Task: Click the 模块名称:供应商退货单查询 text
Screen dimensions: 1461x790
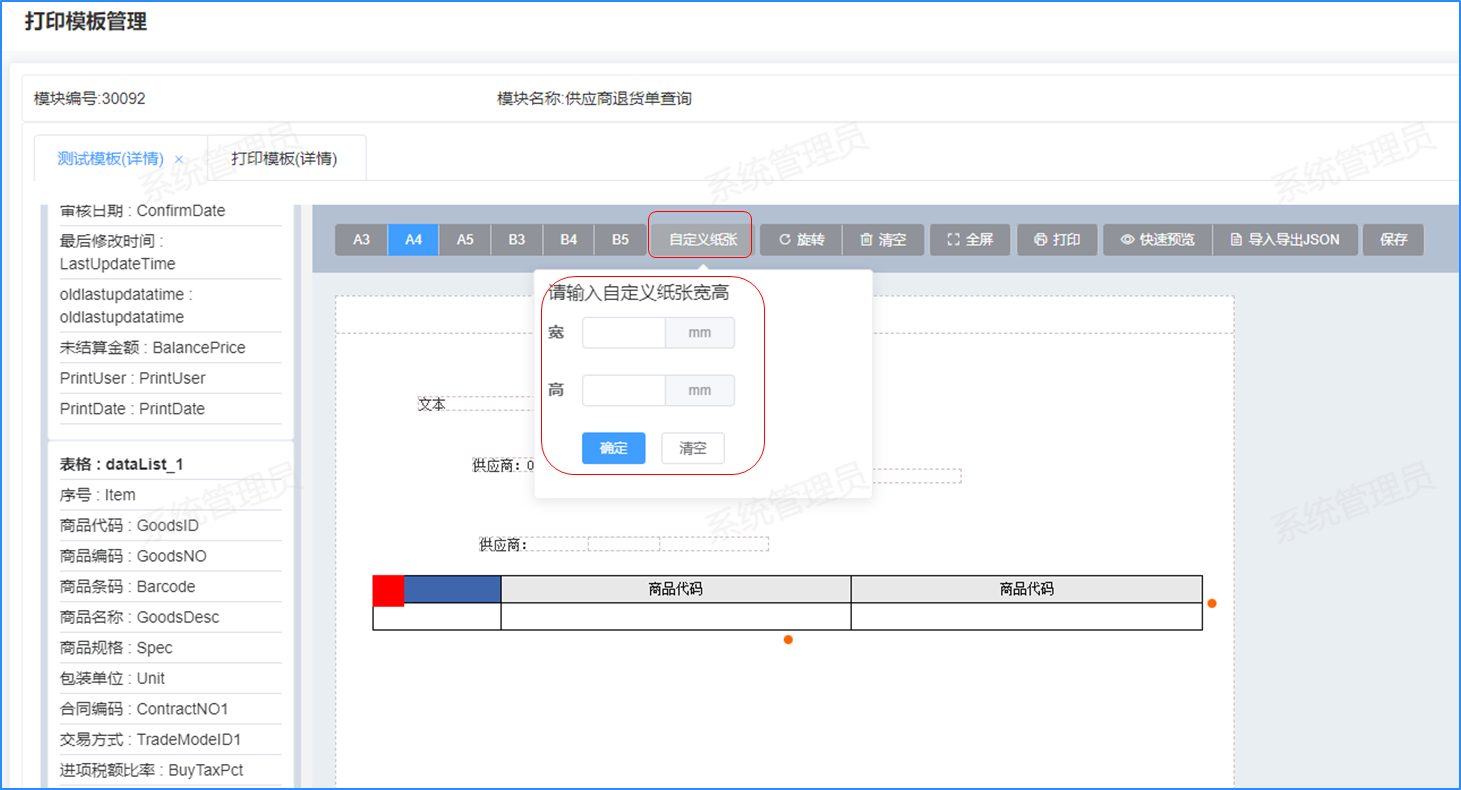Action: click(x=594, y=99)
